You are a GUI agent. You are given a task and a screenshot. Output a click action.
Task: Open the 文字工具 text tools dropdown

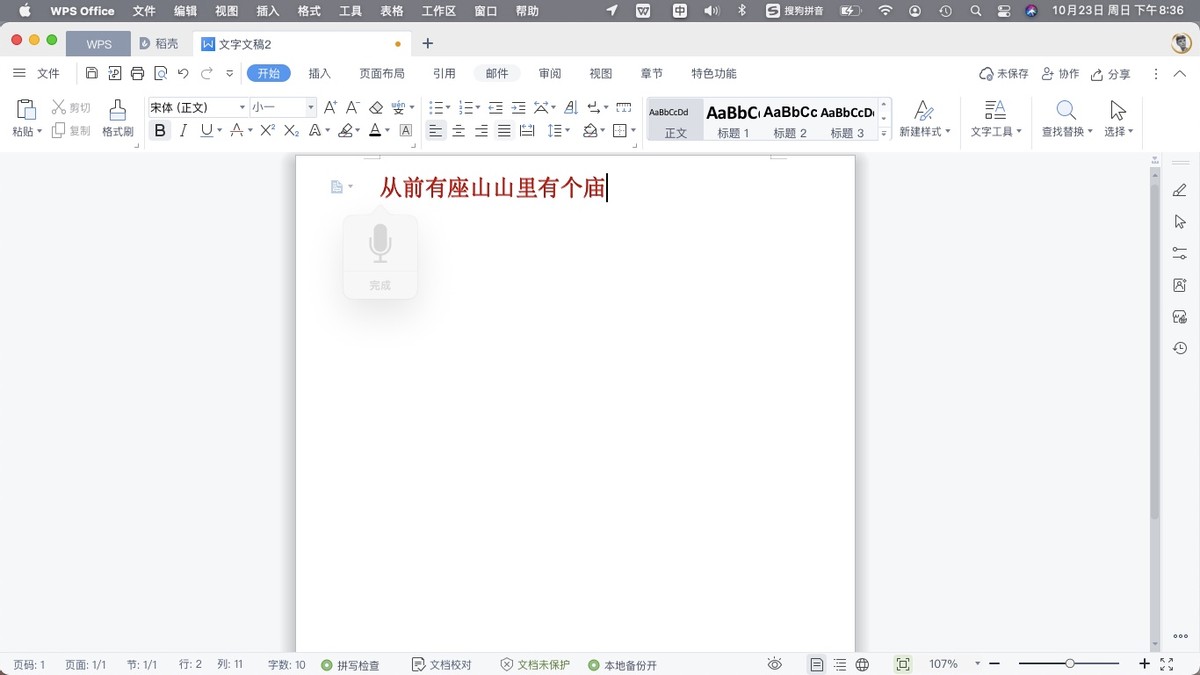pos(996,132)
